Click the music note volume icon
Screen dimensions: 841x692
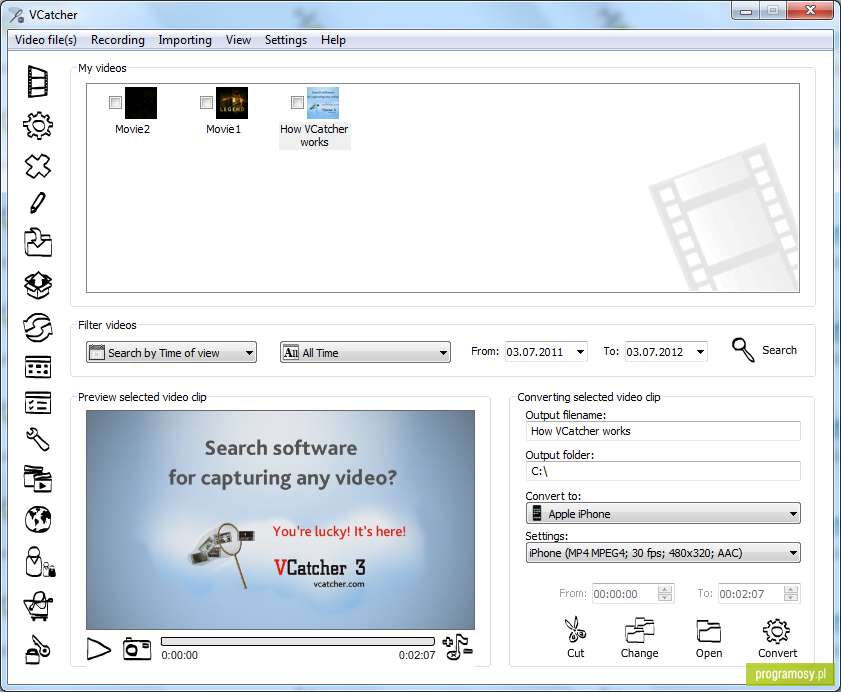click(457, 647)
